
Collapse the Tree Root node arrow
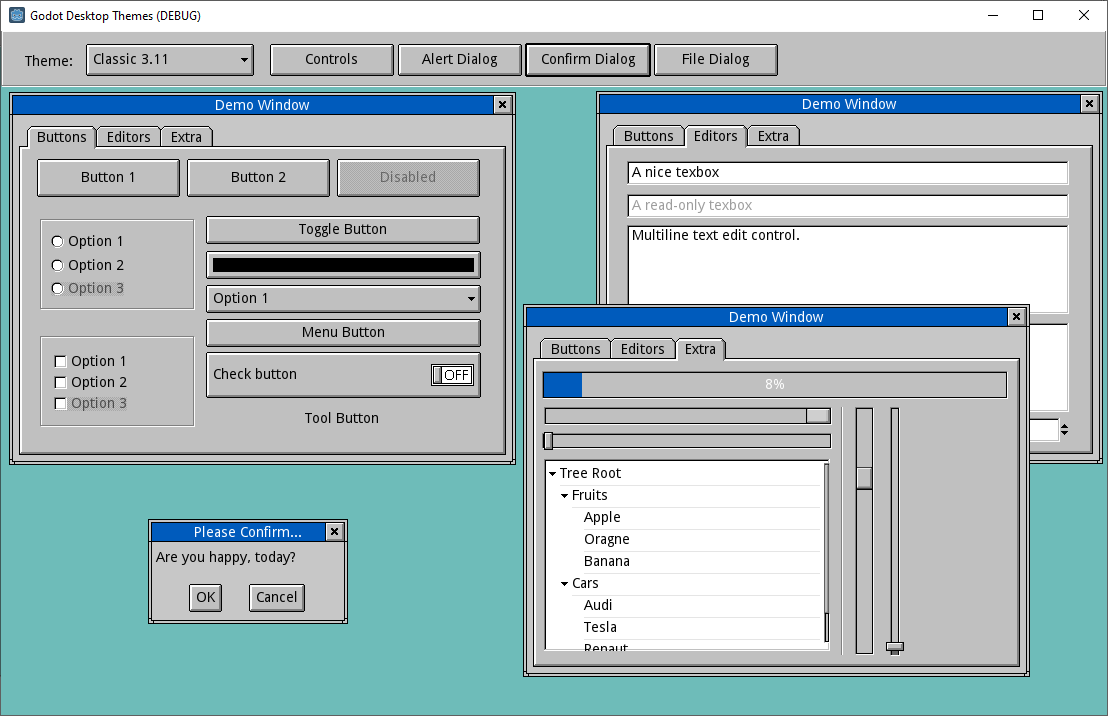pos(553,474)
